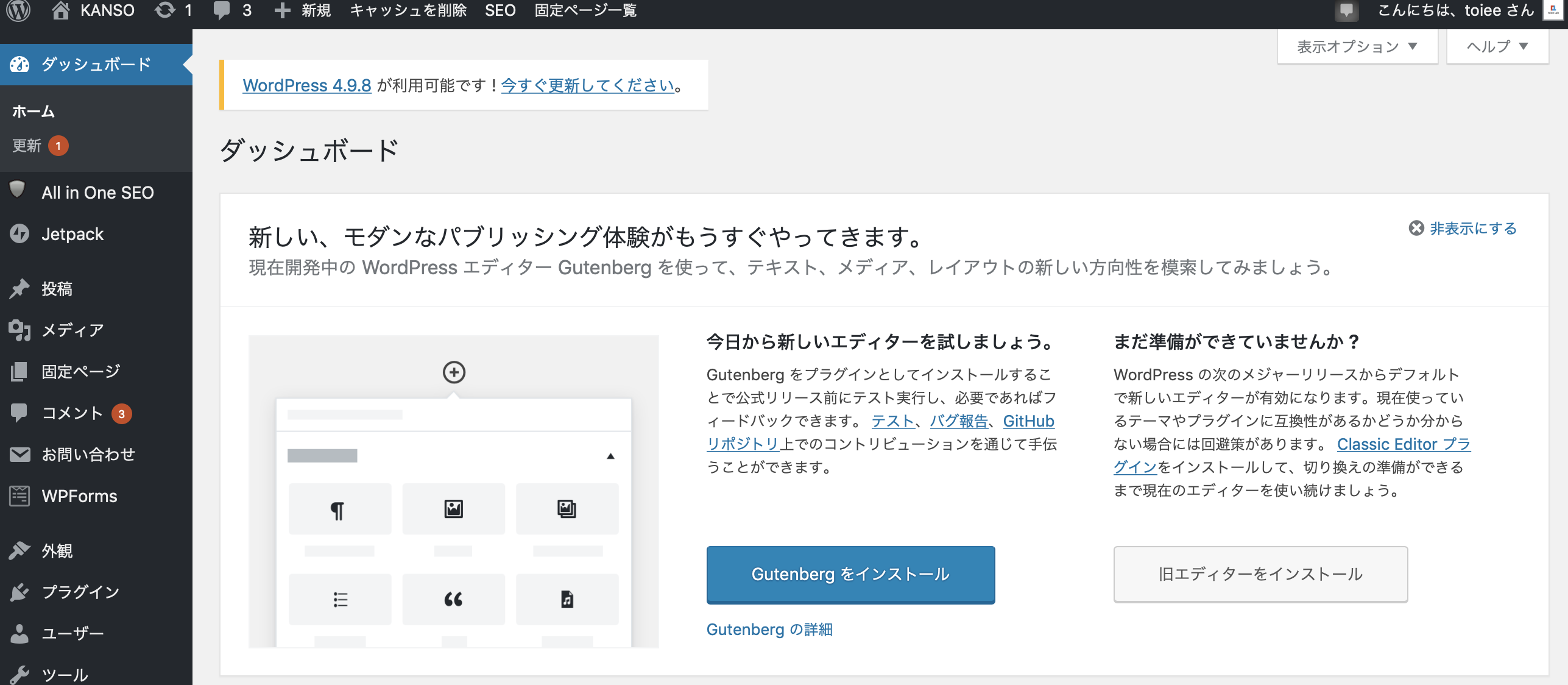The height and width of the screenshot is (685, 1568).
Task: Click the quote block icon in the preview
Action: [453, 599]
